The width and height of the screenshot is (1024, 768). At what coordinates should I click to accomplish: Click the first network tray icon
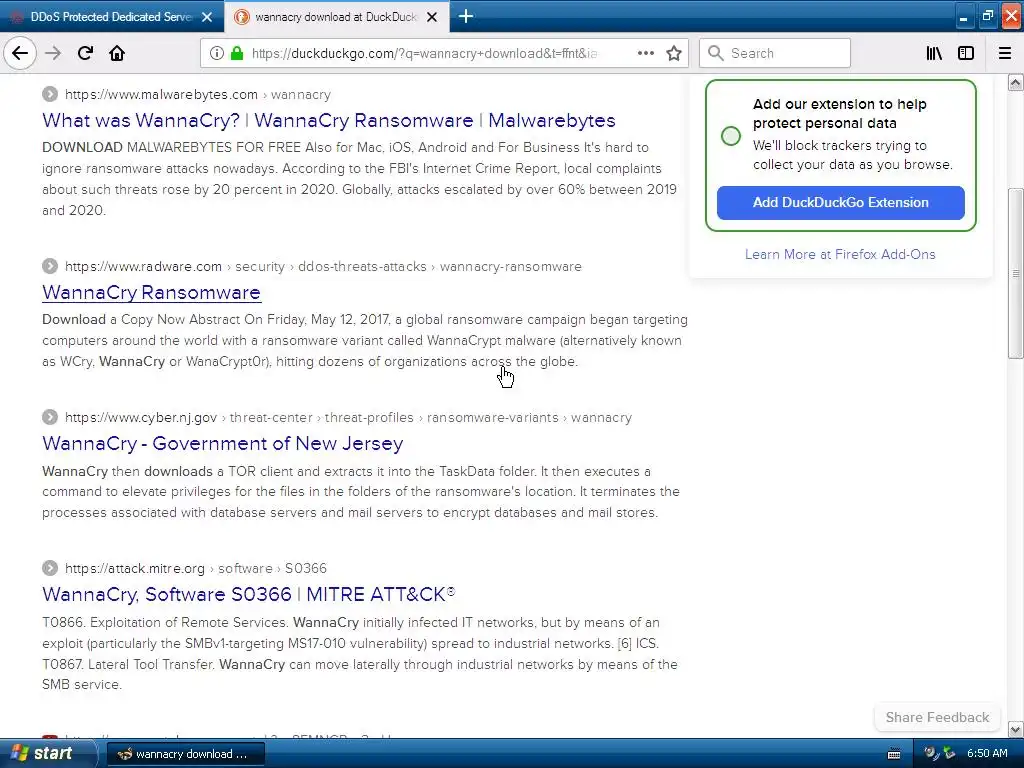click(933, 753)
